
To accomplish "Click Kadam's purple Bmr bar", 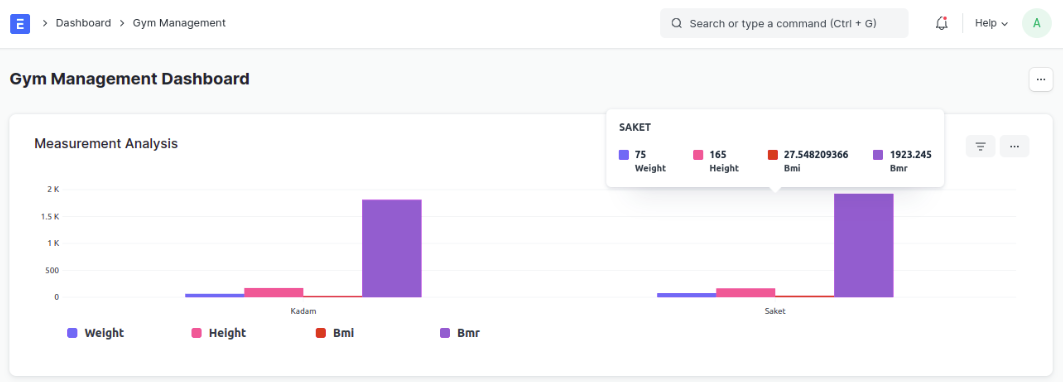I will [x=392, y=248].
